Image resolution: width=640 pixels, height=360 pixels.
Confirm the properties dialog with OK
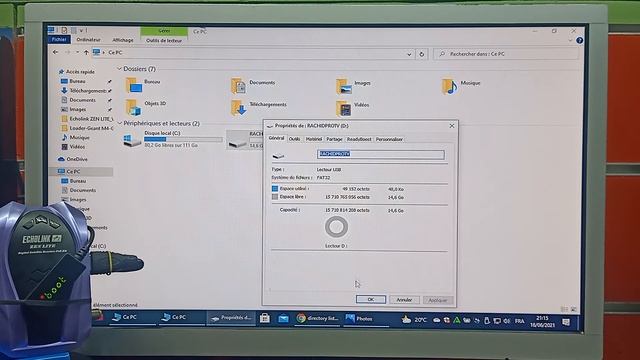(371, 299)
